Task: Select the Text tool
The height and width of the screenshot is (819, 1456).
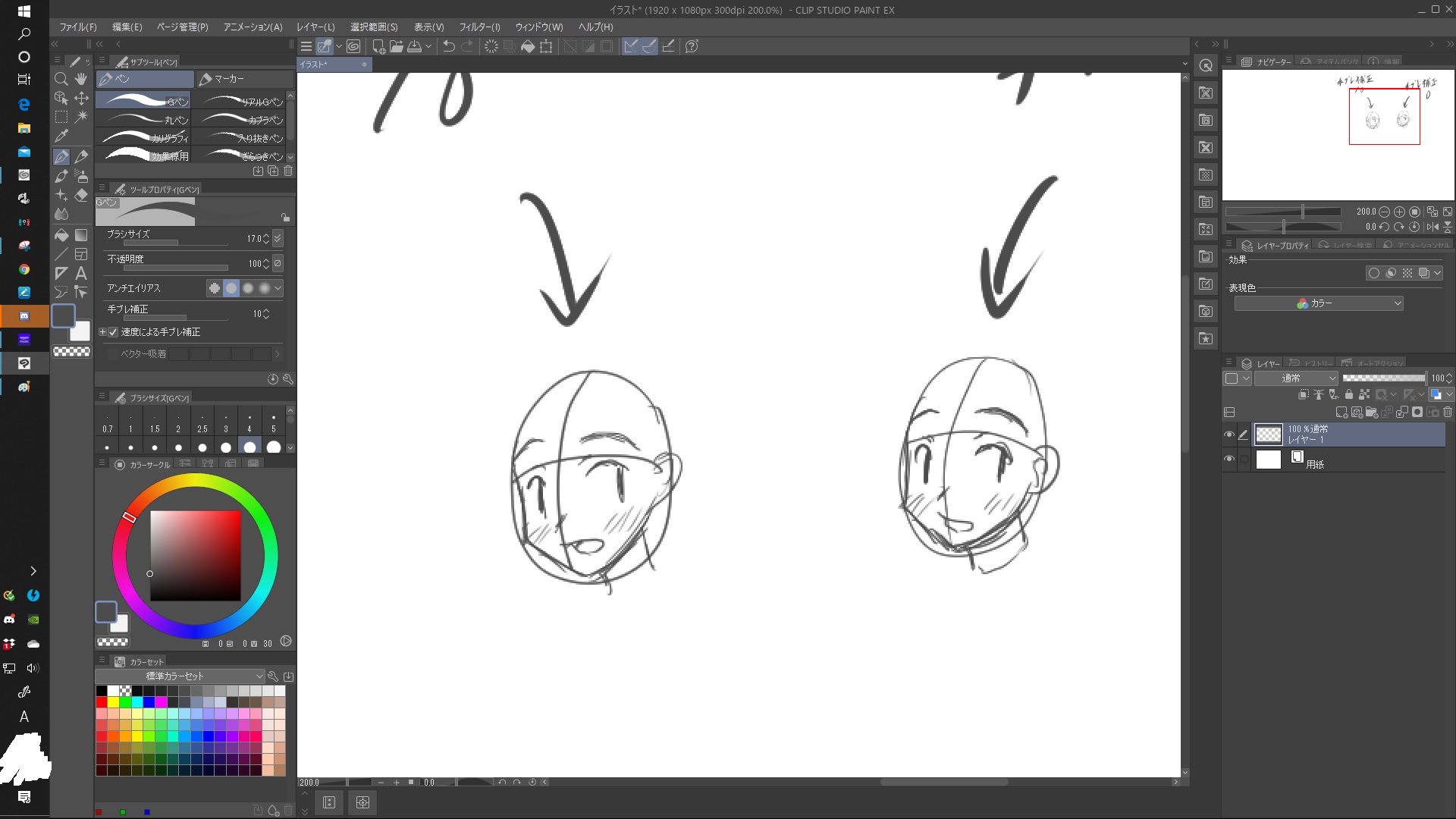Action: point(81,273)
